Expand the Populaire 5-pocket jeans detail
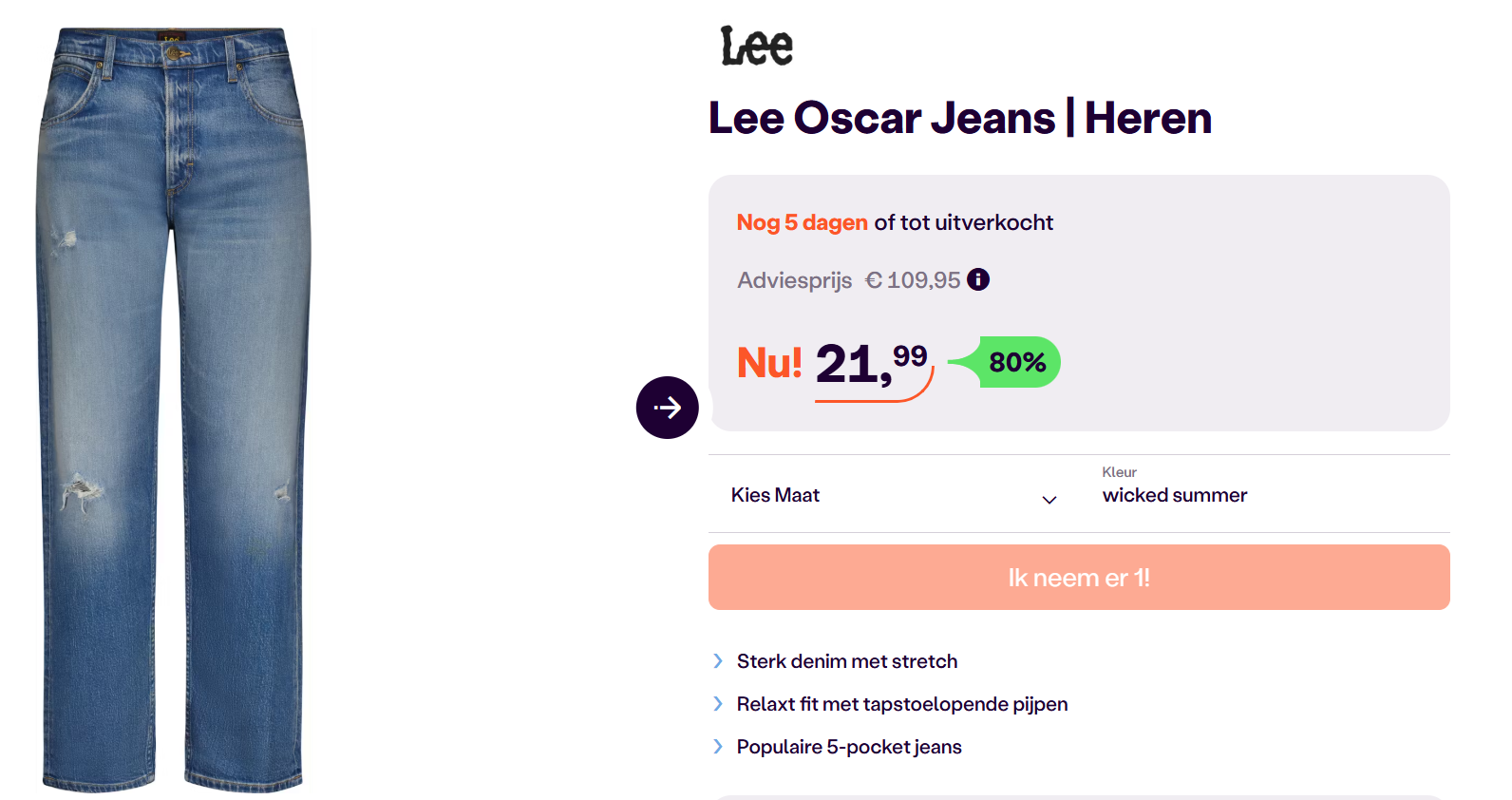 point(848,747)
